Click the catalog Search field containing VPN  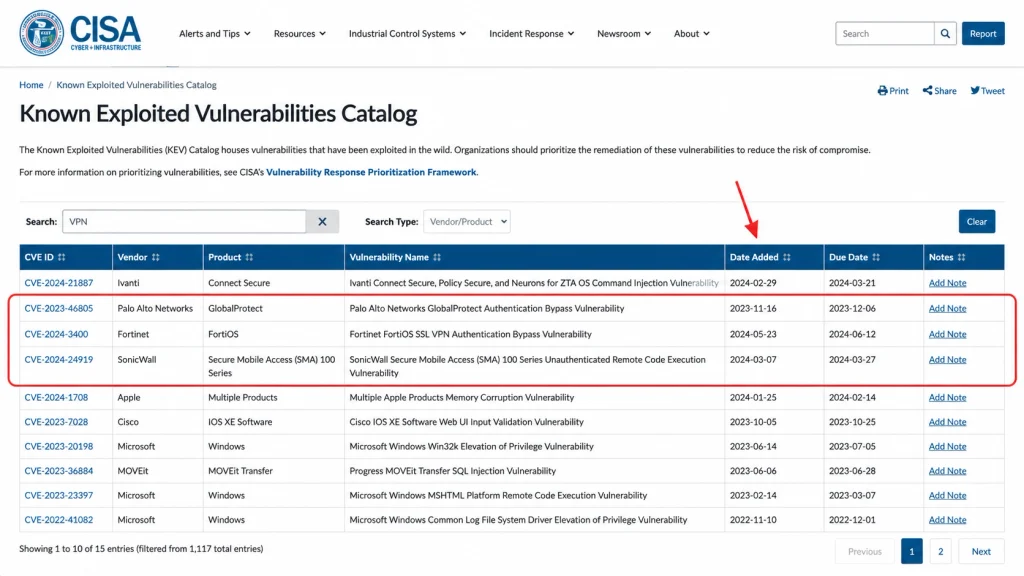[x=184, y=221]
